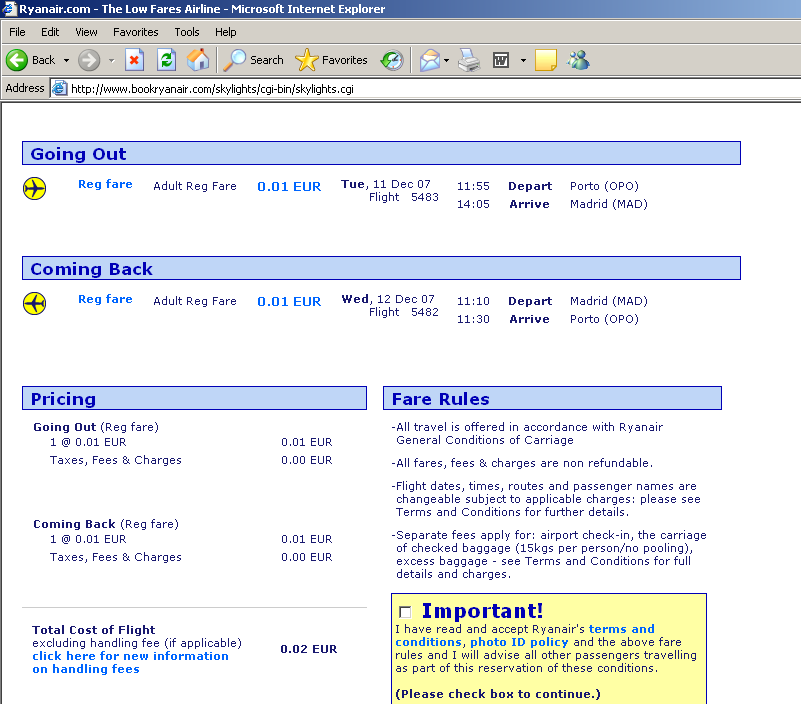Viewport: 801px width, 704px height.
Task: Open the photo ID policy link
Action: [x=519, y=642]
